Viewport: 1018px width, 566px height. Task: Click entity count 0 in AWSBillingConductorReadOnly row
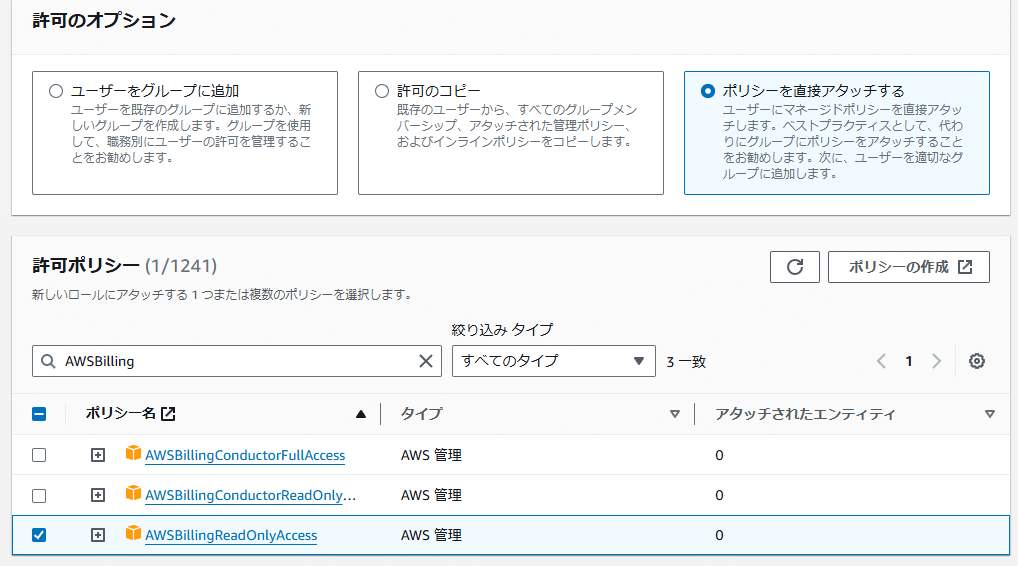[x=719, y=495]
